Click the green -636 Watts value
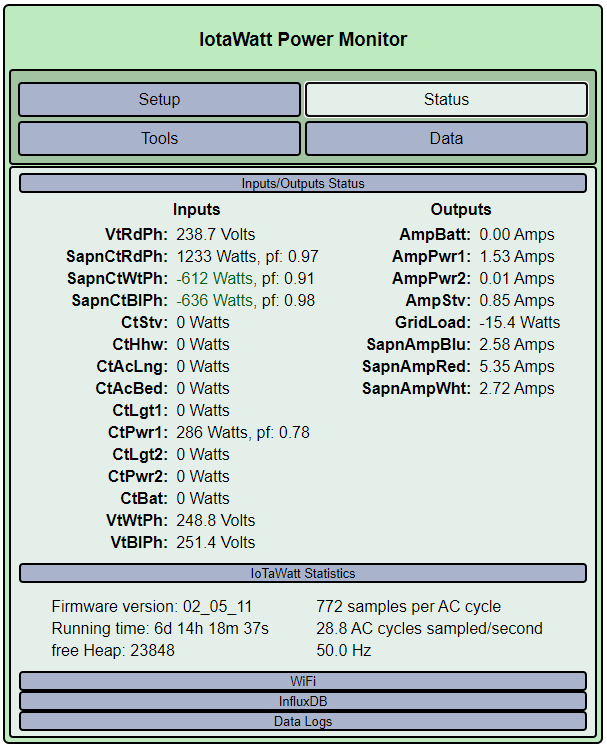Screen dimensions: 607x748 coord(214,300)
